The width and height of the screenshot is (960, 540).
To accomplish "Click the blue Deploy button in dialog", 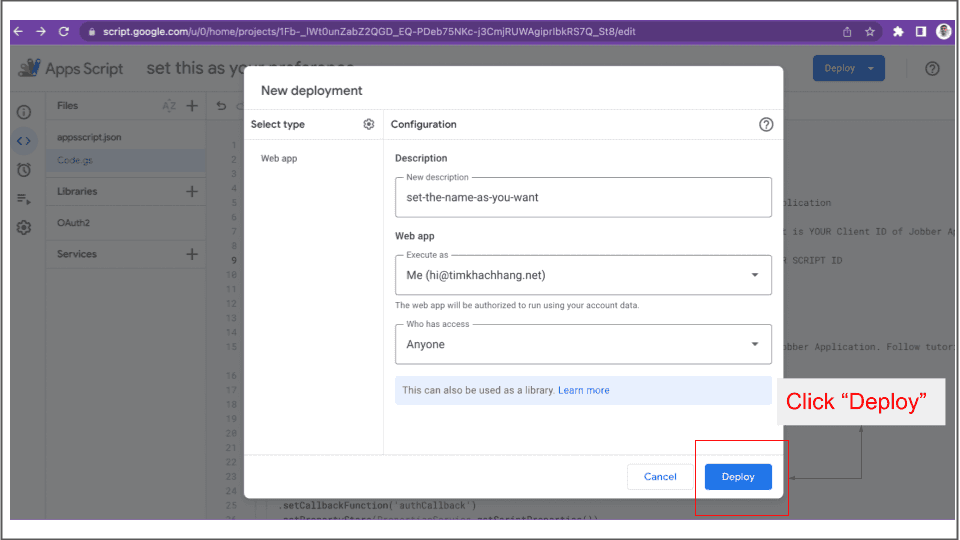I will point(738,477).
